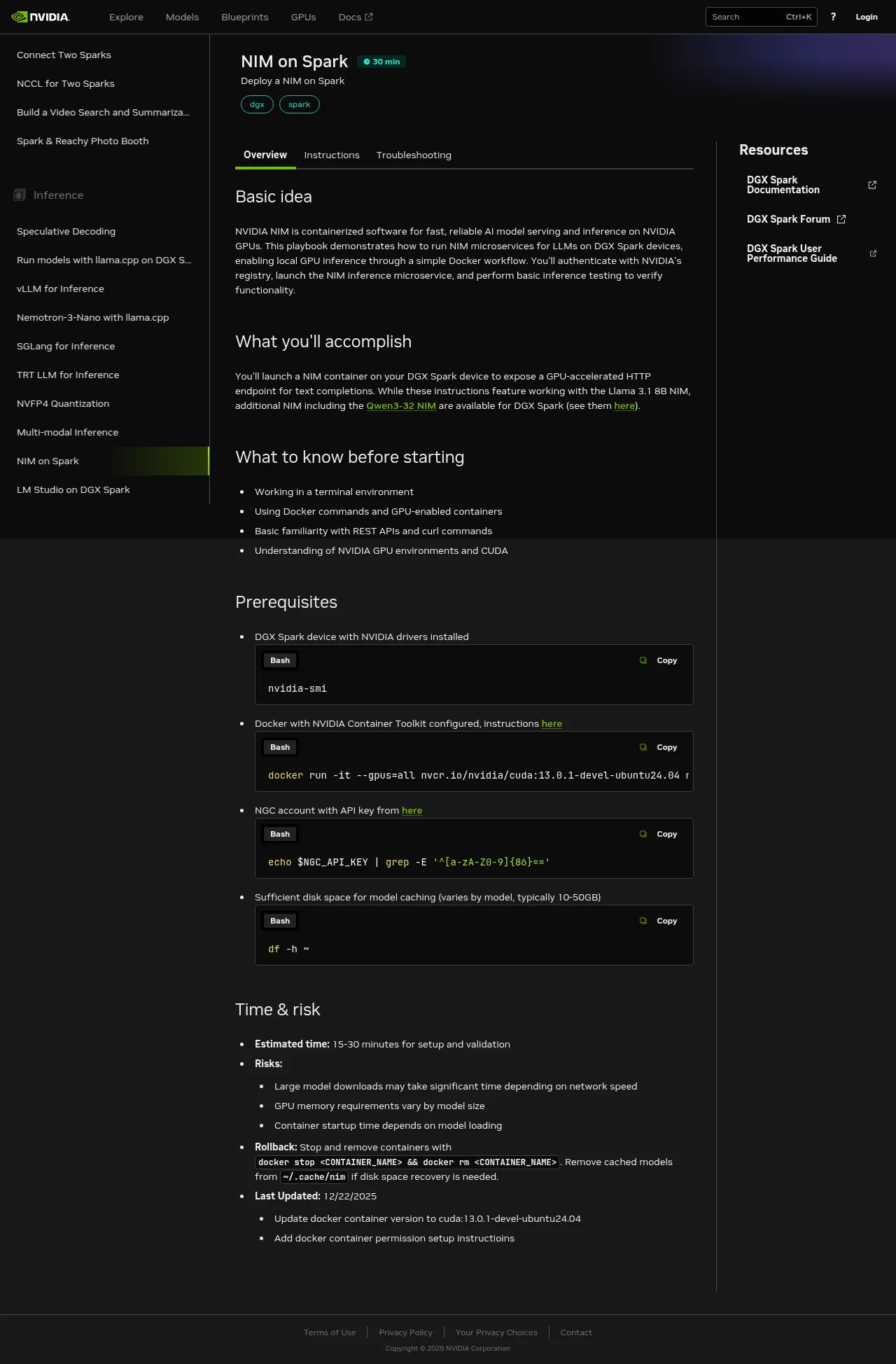Click Bash label on nvidia-smi block
The width and height of the screenshot is (896, 1364).
point(280,660)
